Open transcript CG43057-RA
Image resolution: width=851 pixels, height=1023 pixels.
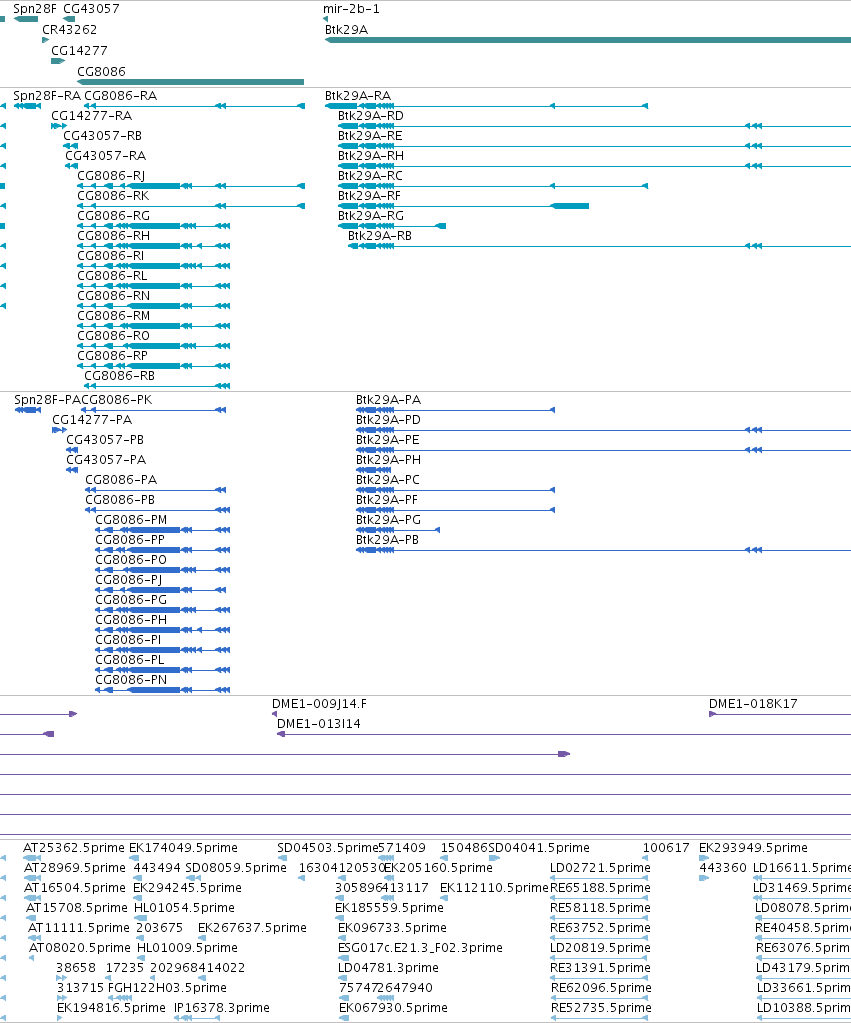pos(106,156)
